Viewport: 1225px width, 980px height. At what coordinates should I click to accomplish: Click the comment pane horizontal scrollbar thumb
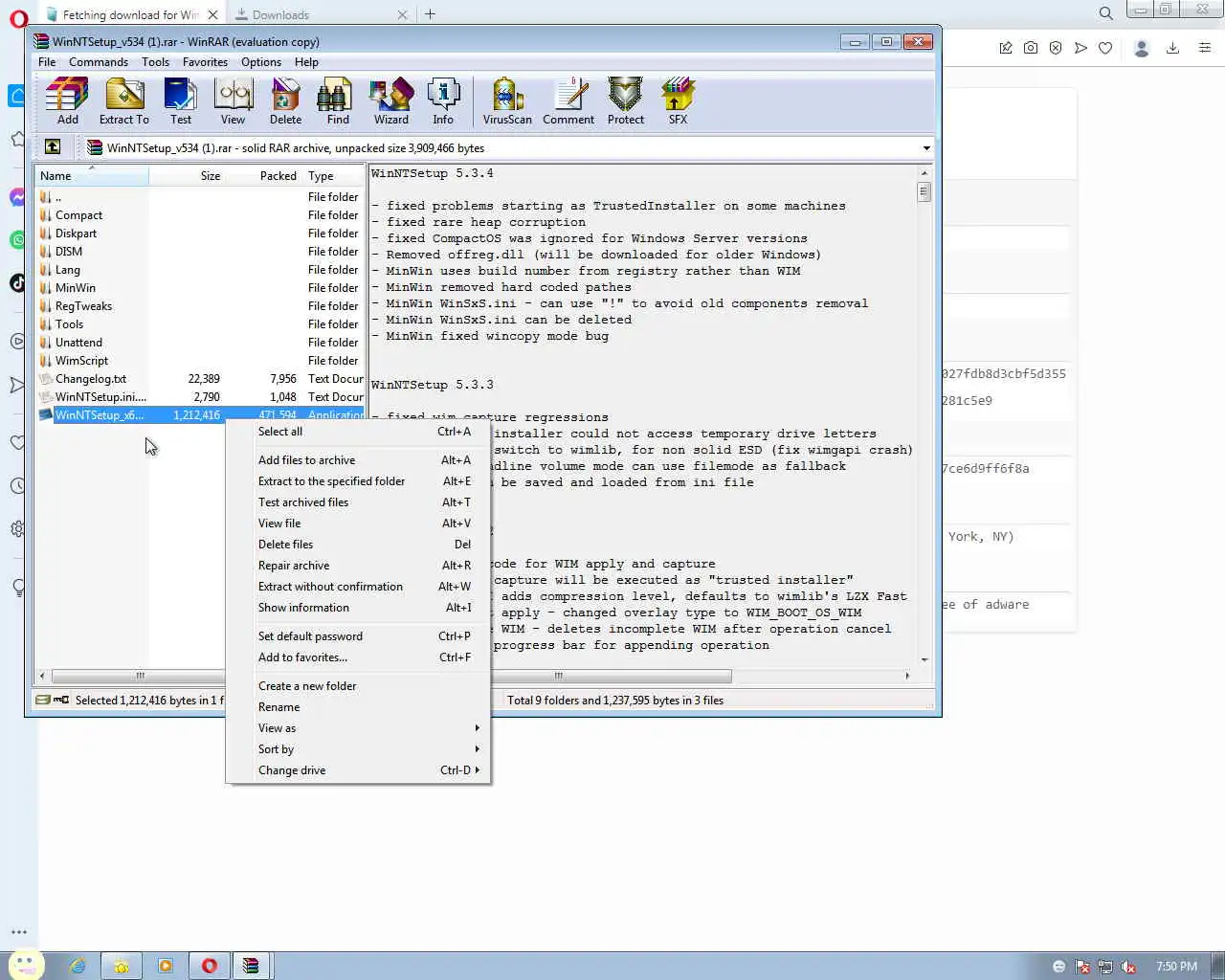click(x=558, y=676)
